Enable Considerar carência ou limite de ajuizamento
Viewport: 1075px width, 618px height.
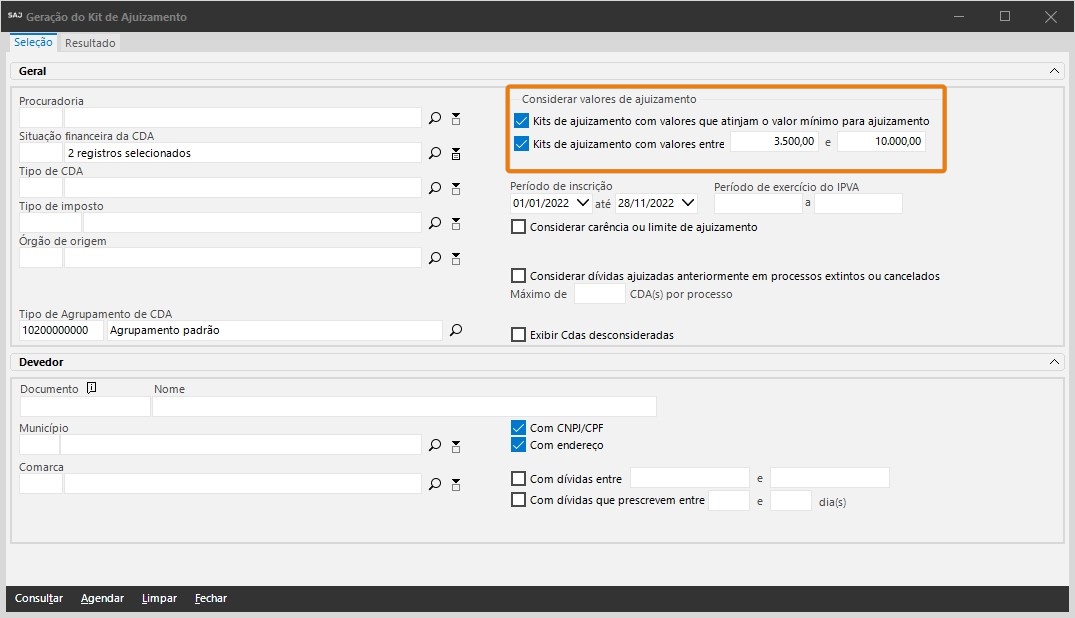coord(518,227)
